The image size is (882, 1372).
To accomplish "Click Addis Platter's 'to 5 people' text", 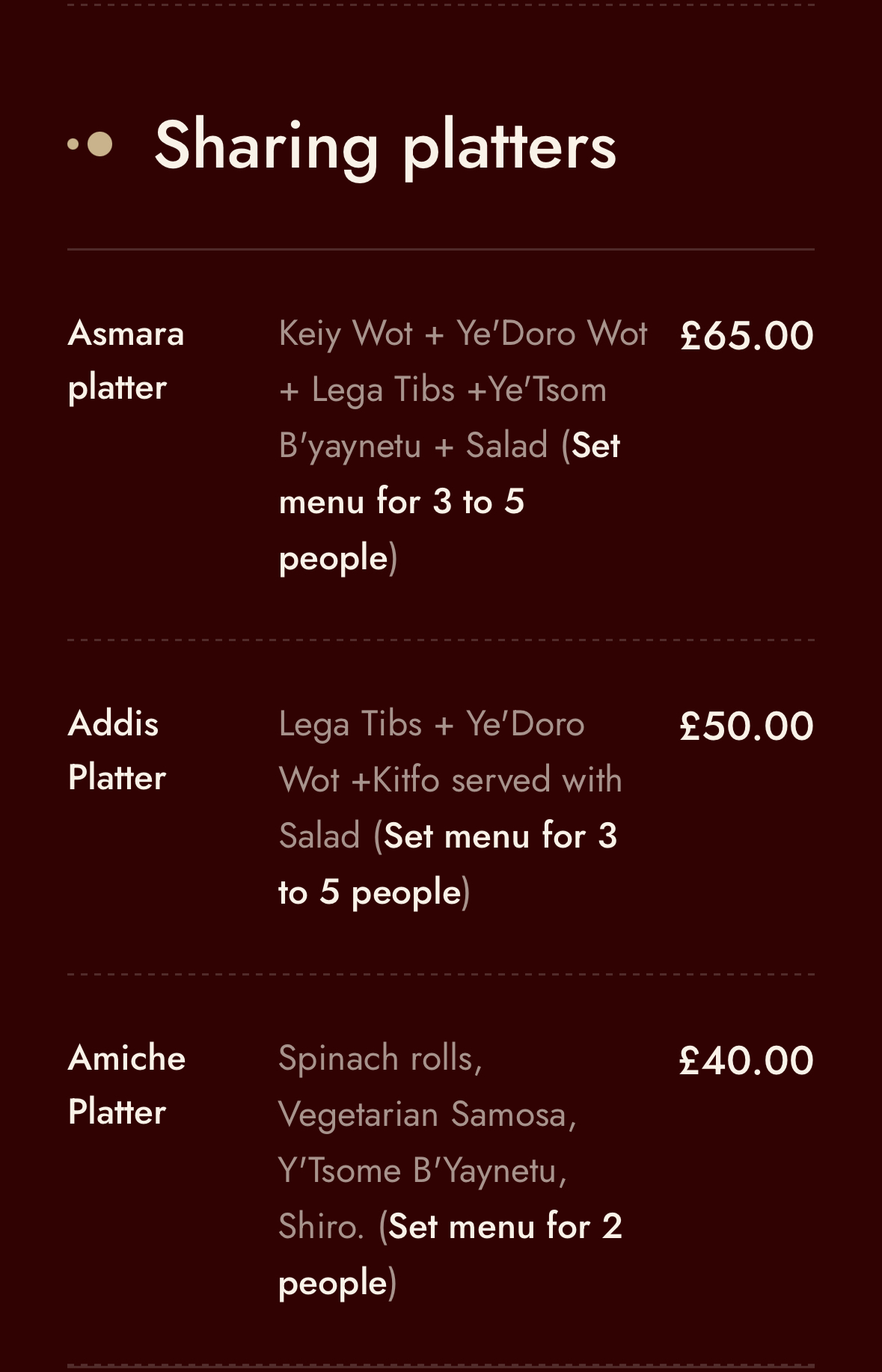I will (x=370, y=892).
